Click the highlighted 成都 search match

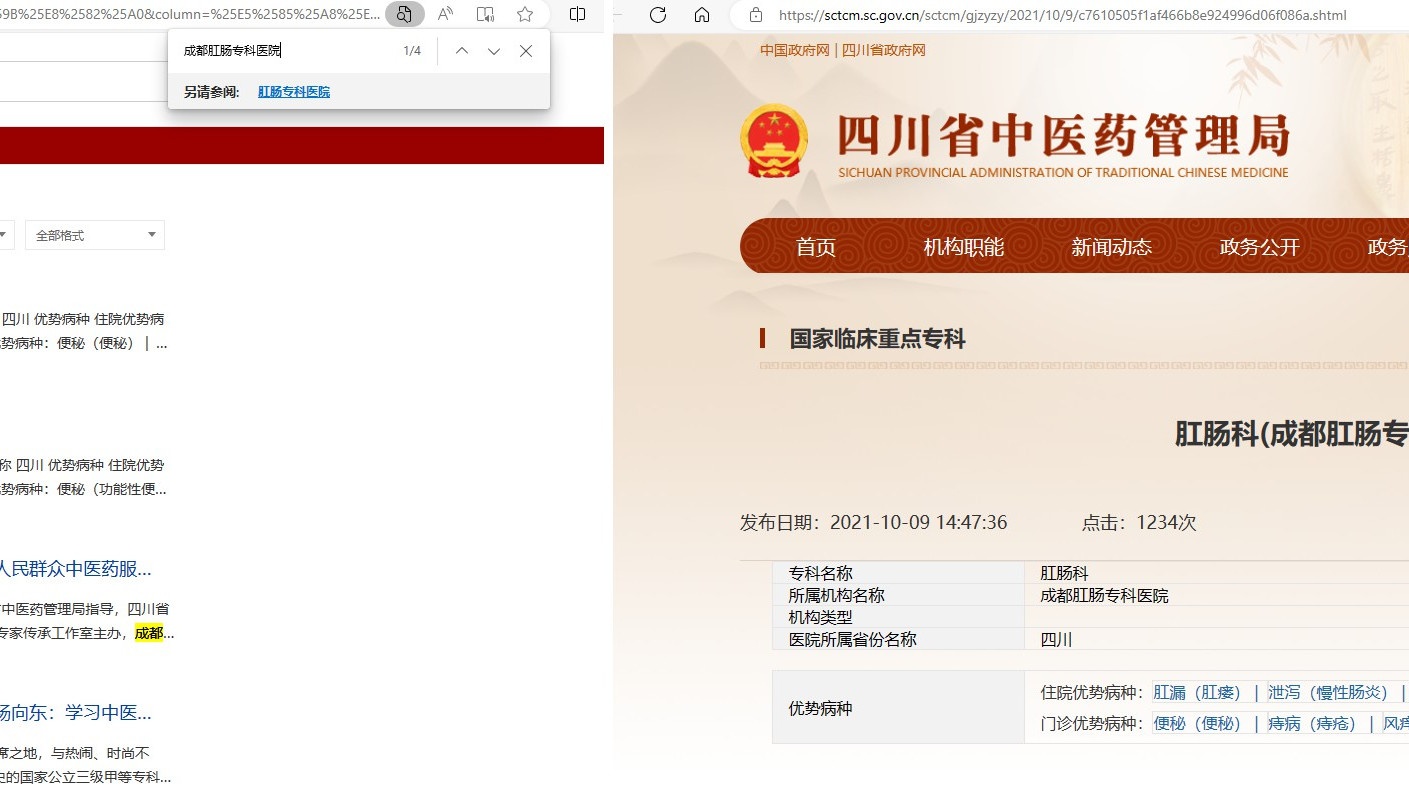[x=149, y=633]
